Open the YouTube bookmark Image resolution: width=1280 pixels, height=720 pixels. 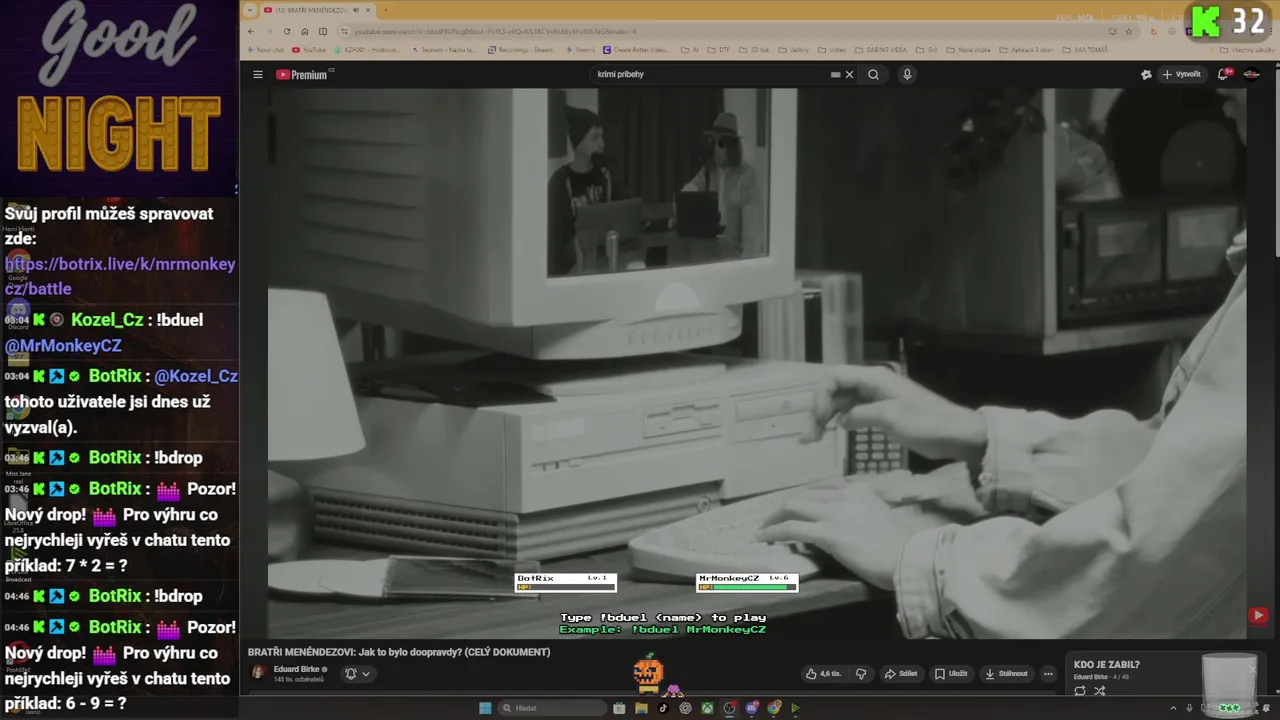(308, 50)
